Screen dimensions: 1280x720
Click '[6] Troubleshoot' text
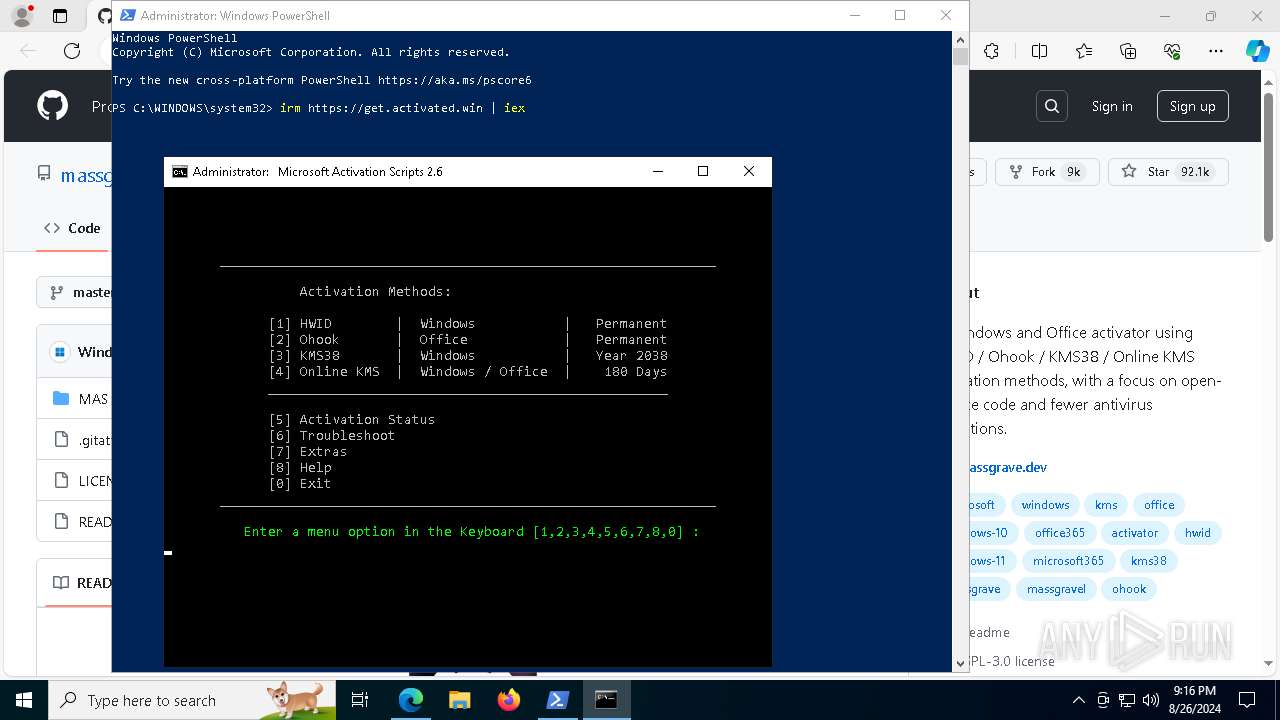coord(331,435)
